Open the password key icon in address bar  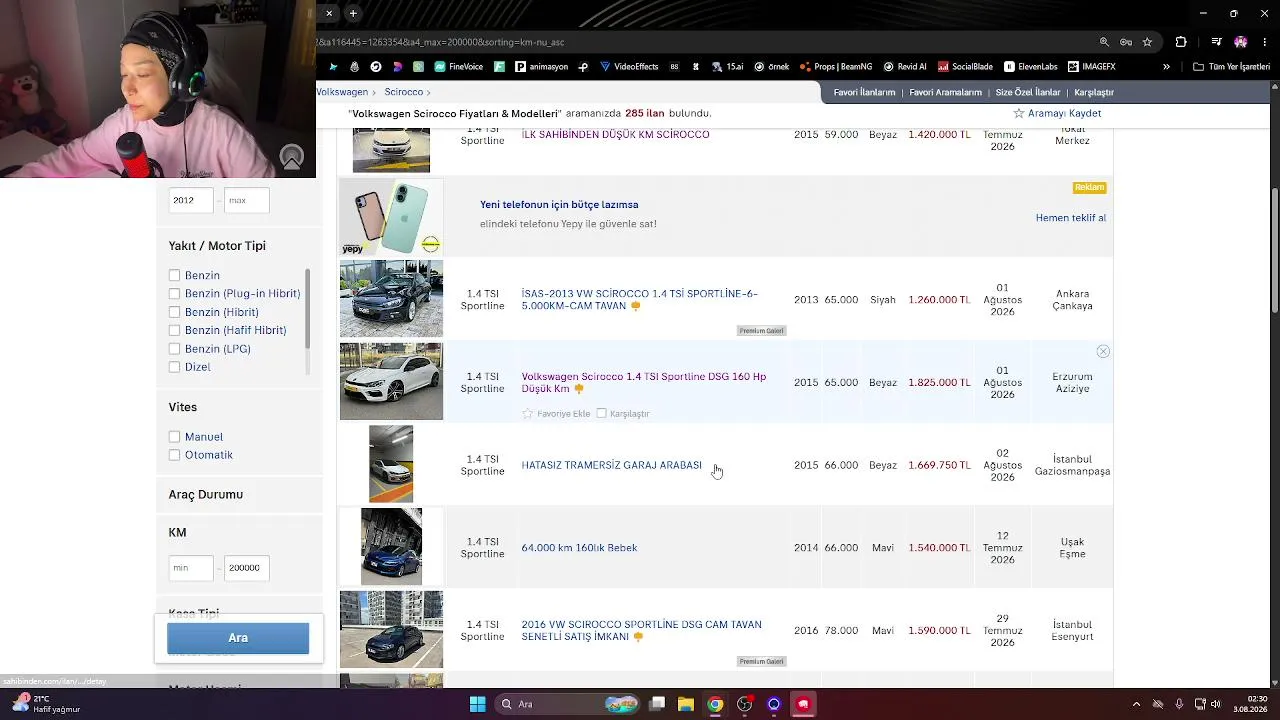1126,42
